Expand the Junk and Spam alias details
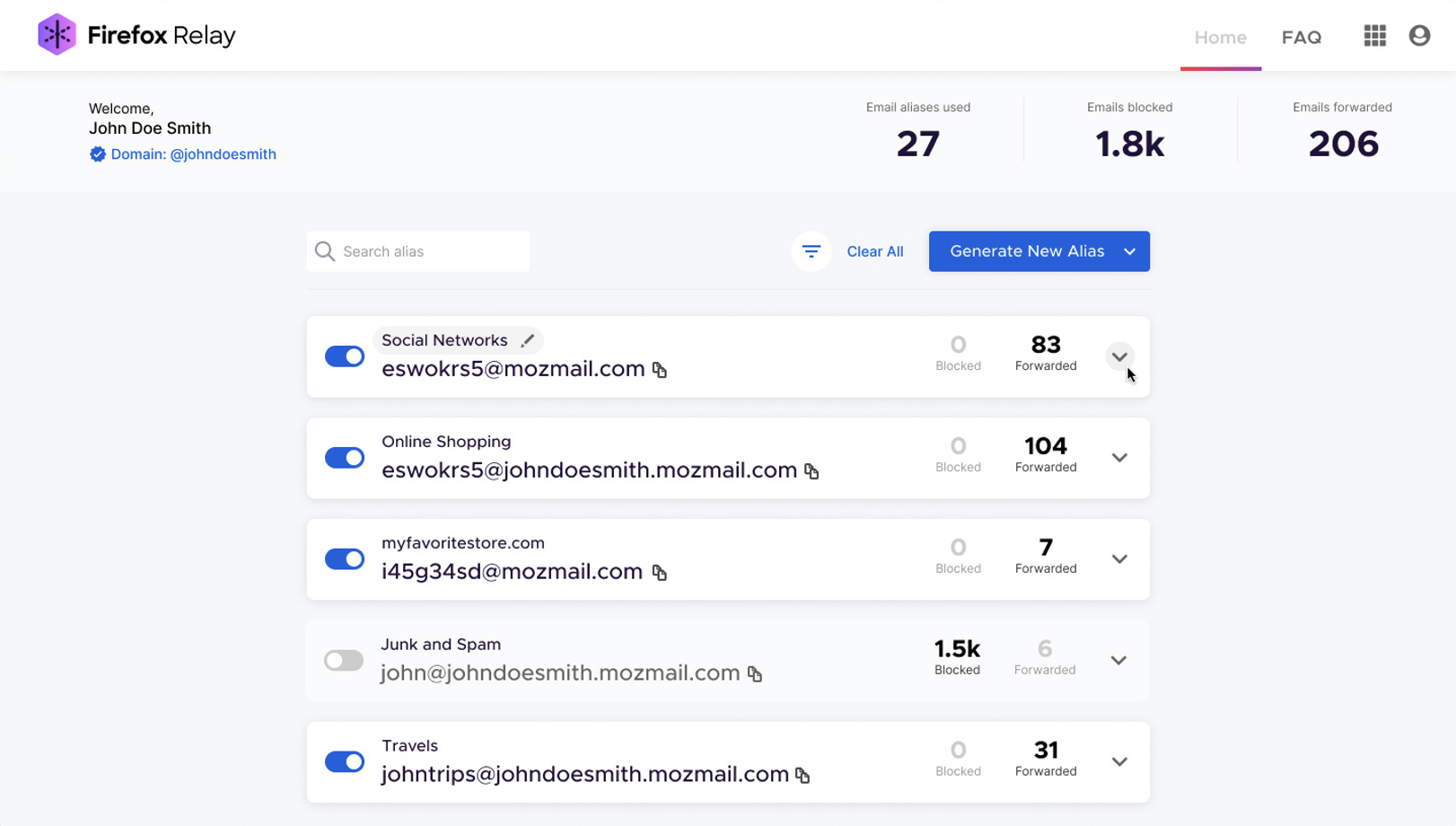This screenshot has width=1456, height=826. point(1118,661)
